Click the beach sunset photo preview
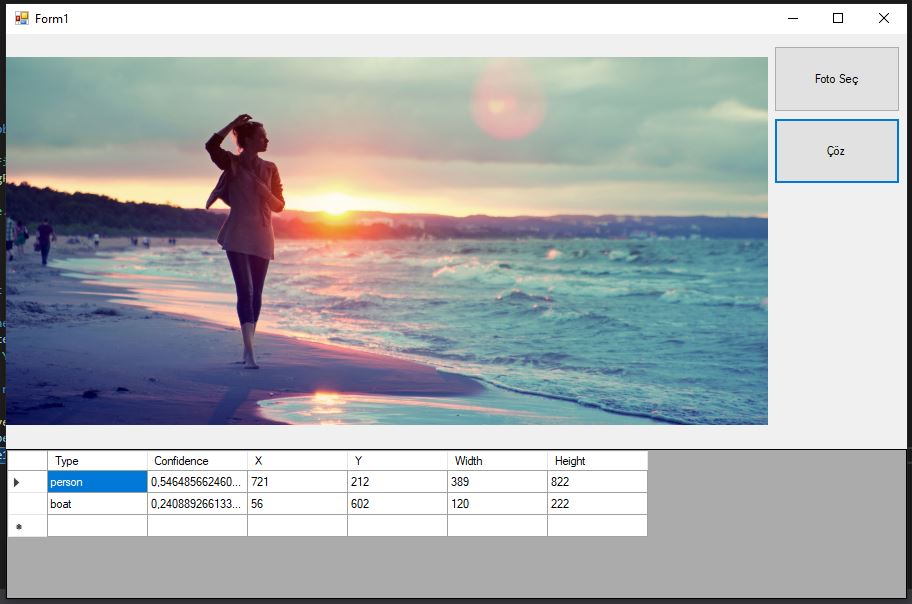912x604 pixels. click(x=387, y=241)
